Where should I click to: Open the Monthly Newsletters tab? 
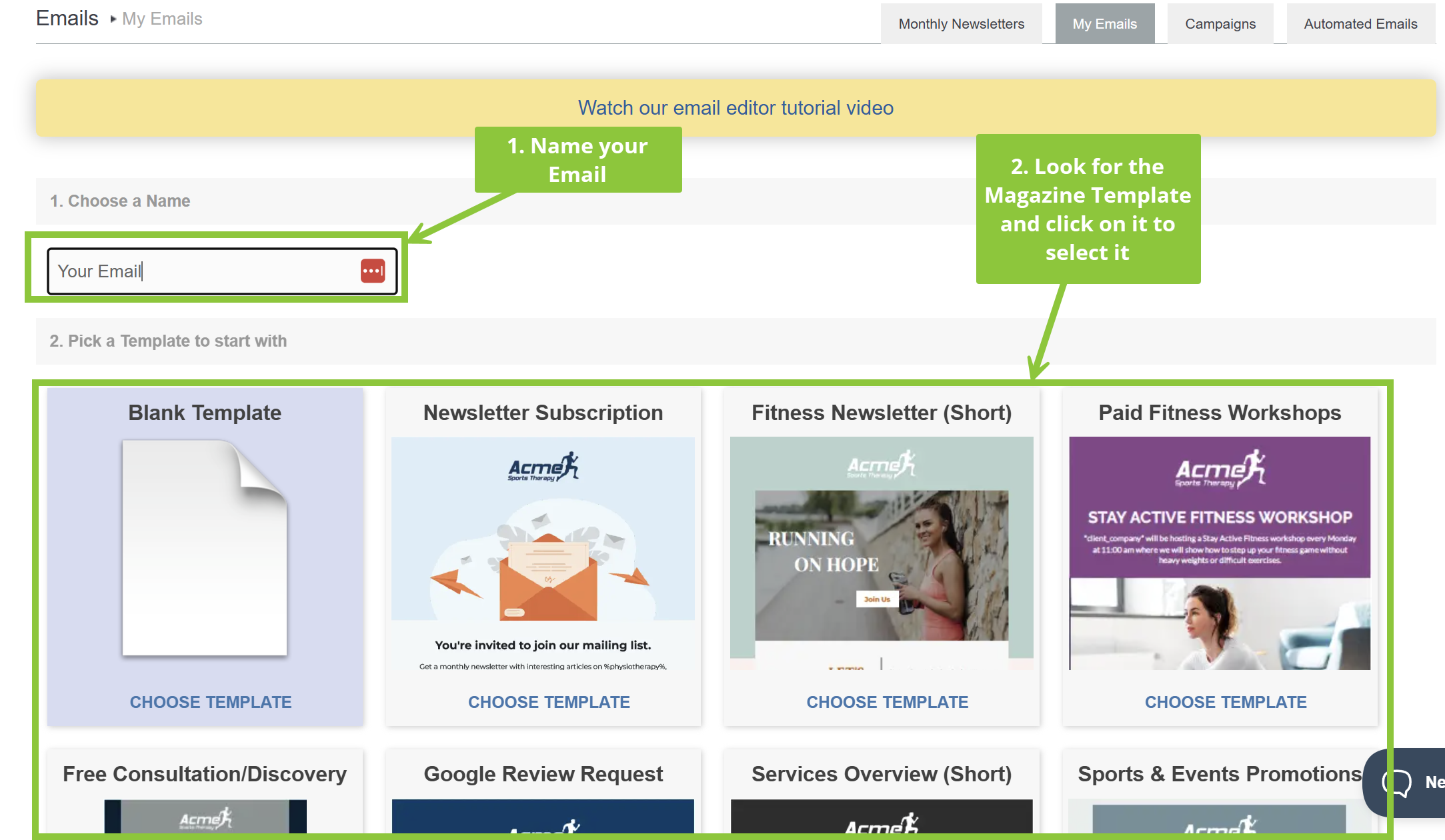[x=961, y=24]
